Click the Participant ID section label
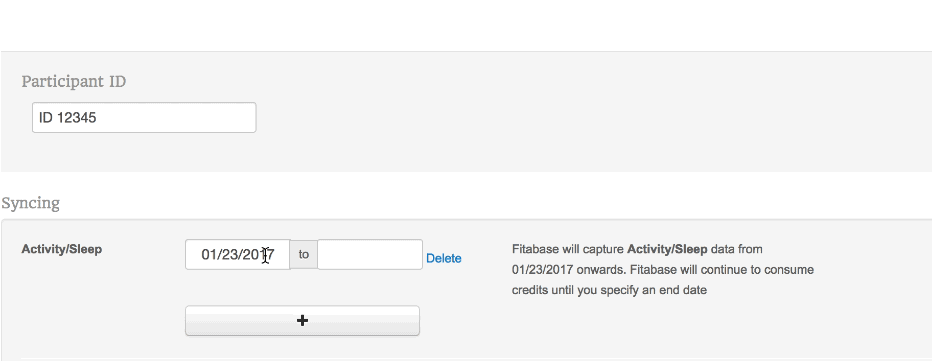This screenshot has height=361, width=932. coord(74,81)
